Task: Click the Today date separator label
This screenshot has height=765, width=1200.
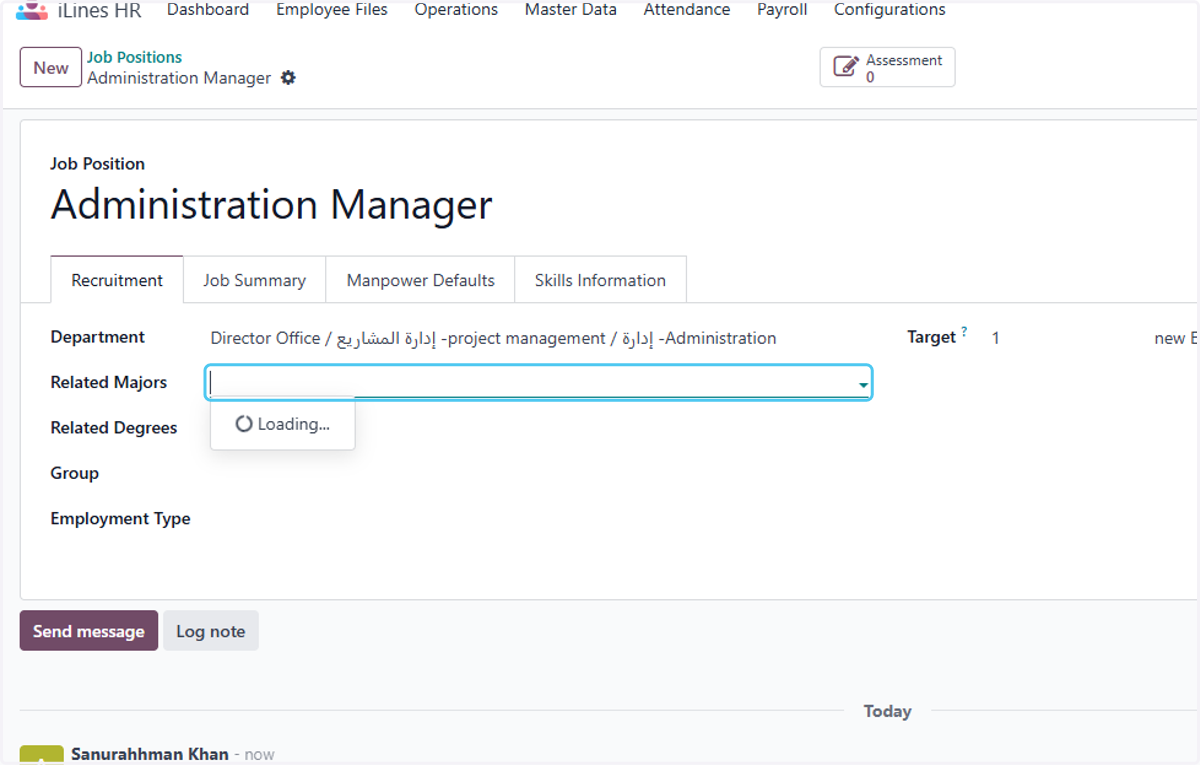Action: coord(887,711)
